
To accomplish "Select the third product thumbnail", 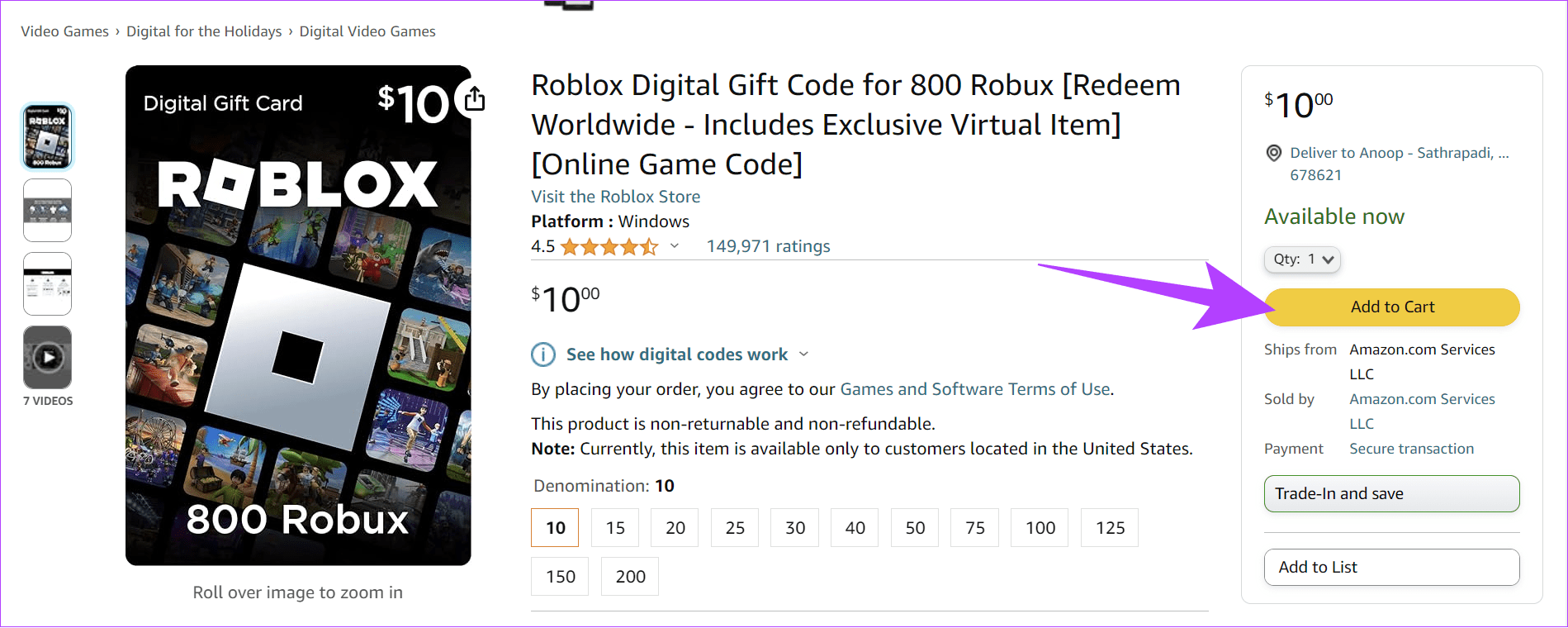I will (48, 283).
